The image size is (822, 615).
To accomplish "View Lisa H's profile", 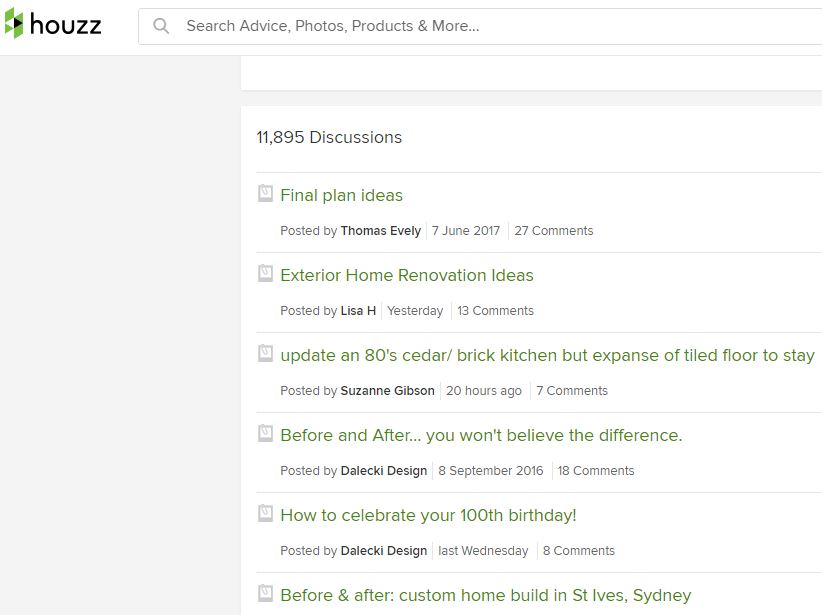I will coord(358,311).
